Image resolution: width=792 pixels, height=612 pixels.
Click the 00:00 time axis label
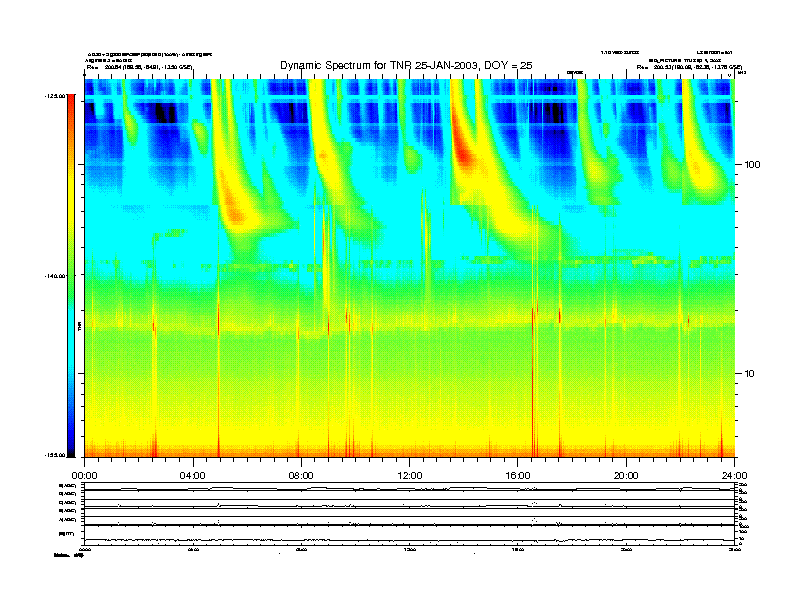point(84,476)
